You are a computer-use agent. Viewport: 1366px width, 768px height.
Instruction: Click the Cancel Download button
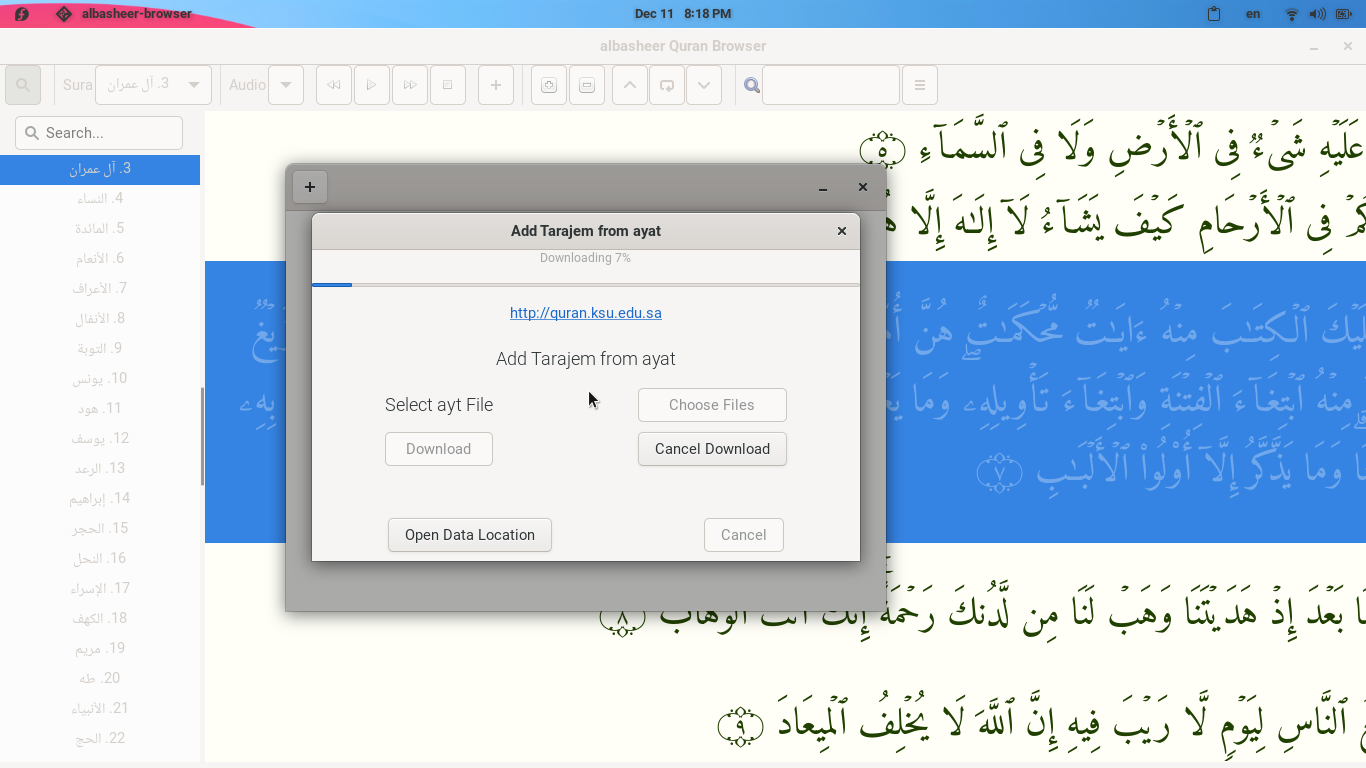(712, 449)
